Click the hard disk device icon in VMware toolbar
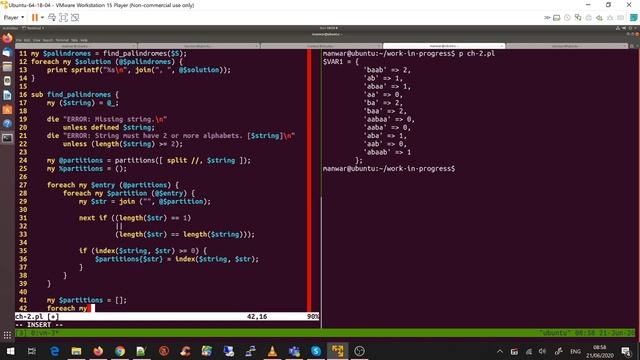 [x=557, y=18]
